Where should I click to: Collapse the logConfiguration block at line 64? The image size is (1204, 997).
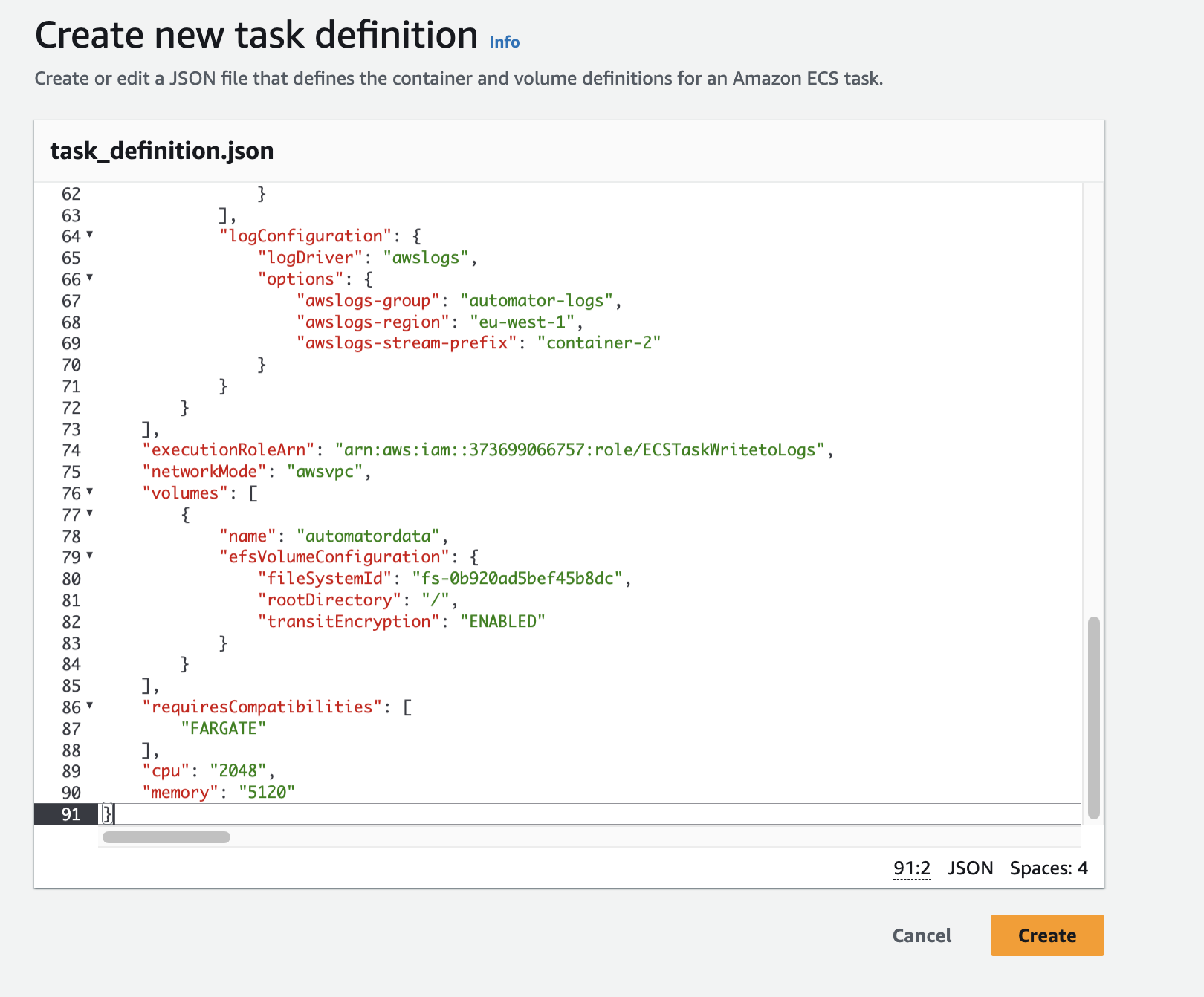click(x=90, y=235)
